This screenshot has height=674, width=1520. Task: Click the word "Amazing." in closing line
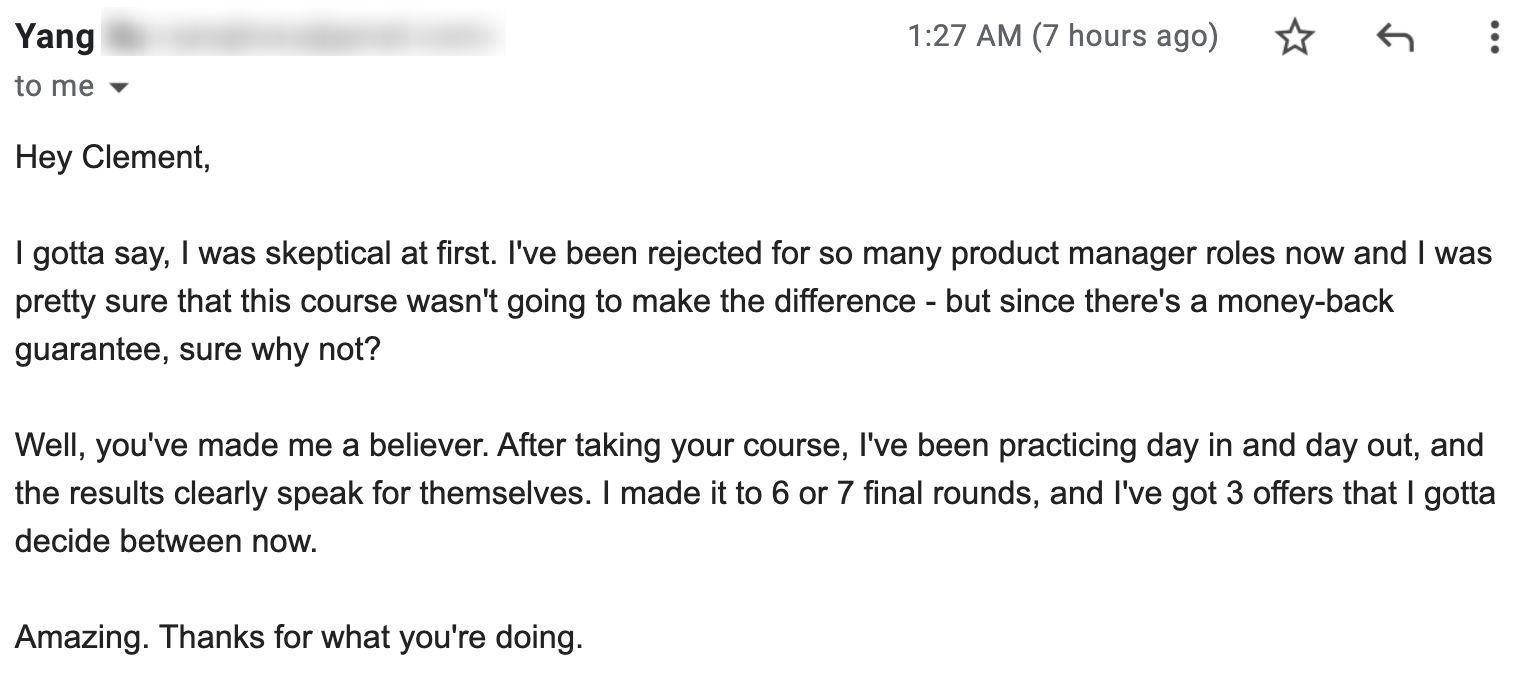pos(83,637)
